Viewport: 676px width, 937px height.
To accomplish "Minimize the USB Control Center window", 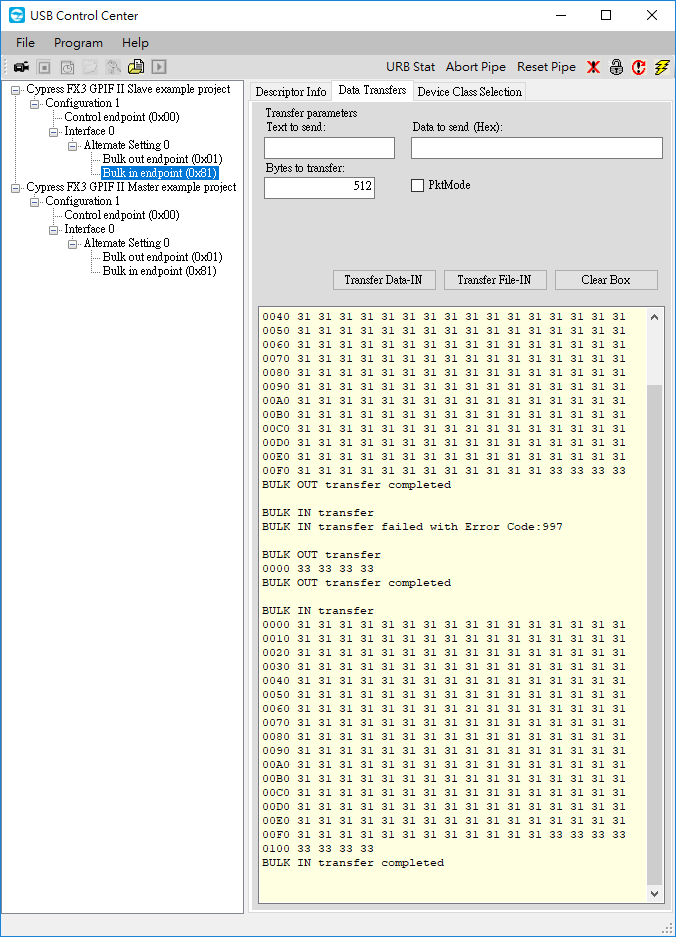I will (561, 16).
